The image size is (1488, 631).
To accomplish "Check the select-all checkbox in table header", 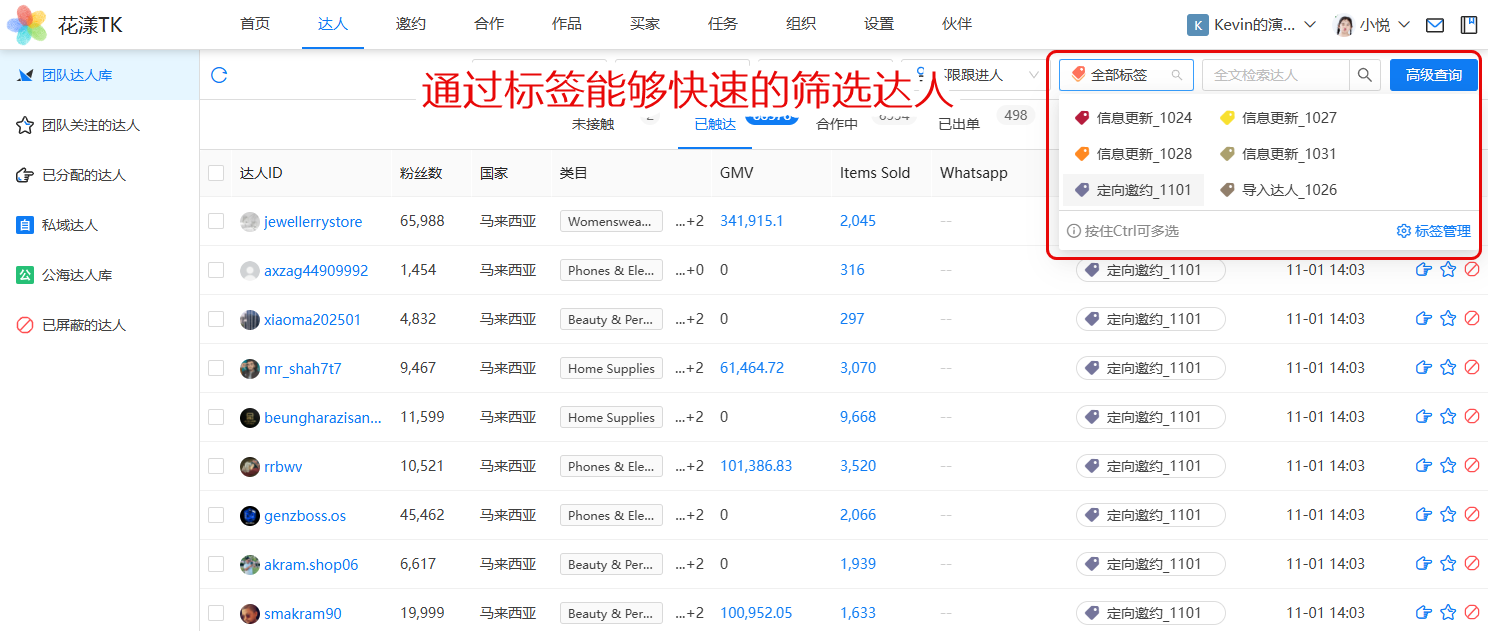I will click(216, 173).
